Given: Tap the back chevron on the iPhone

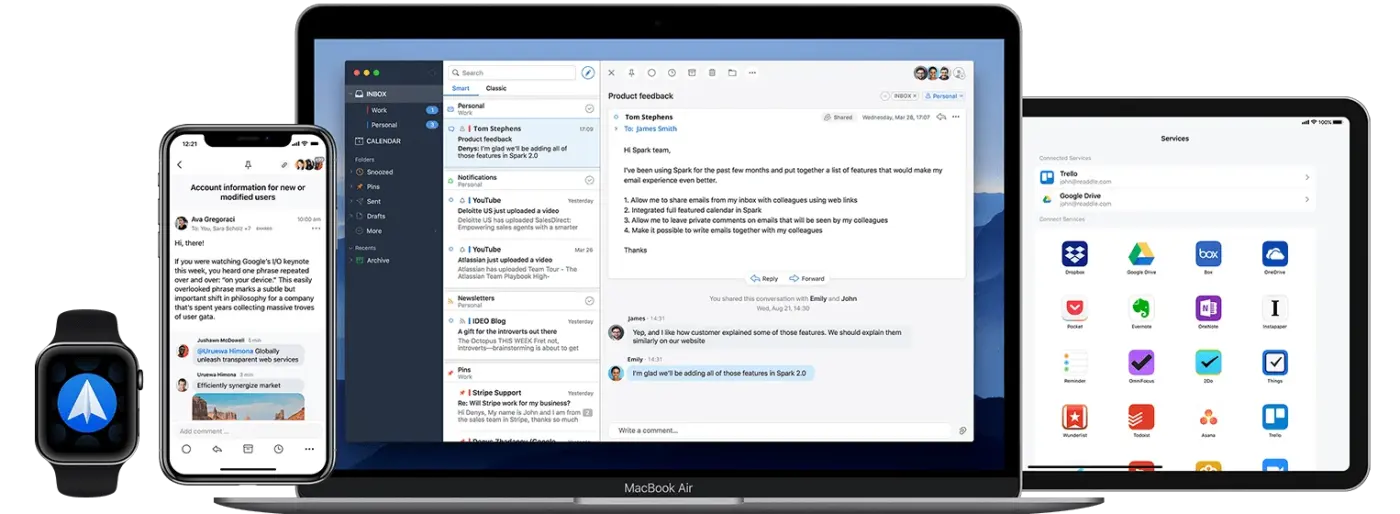Looking at the screenshot, I should (180, 165).
